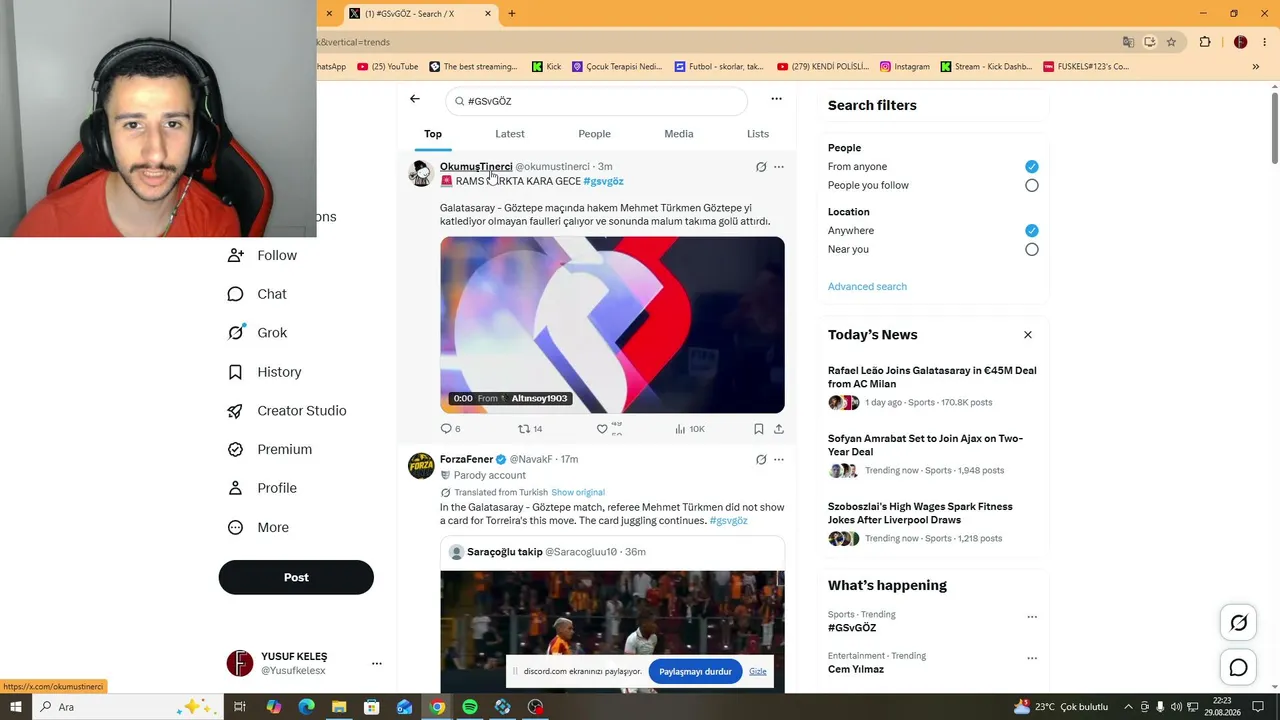1280x720 pixels.
Task: Select the 'Anywhere' location filter
Action: tap(1032, 231)
